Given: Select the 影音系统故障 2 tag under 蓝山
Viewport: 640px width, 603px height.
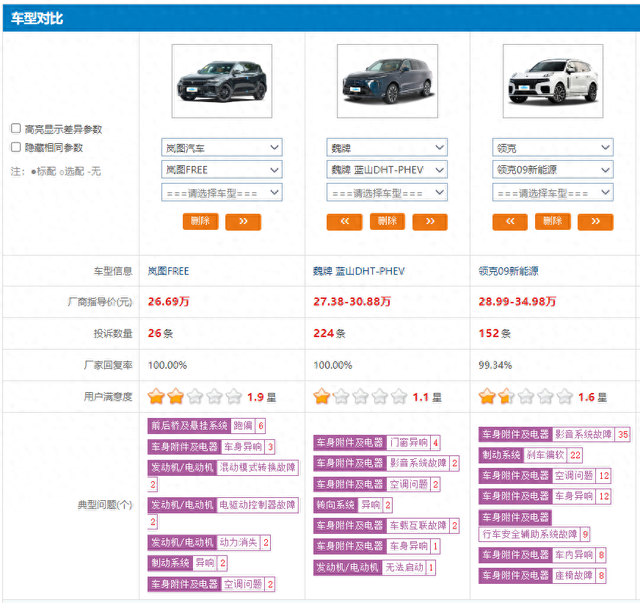Looking at the screenshot, I should tap(386, 463).
